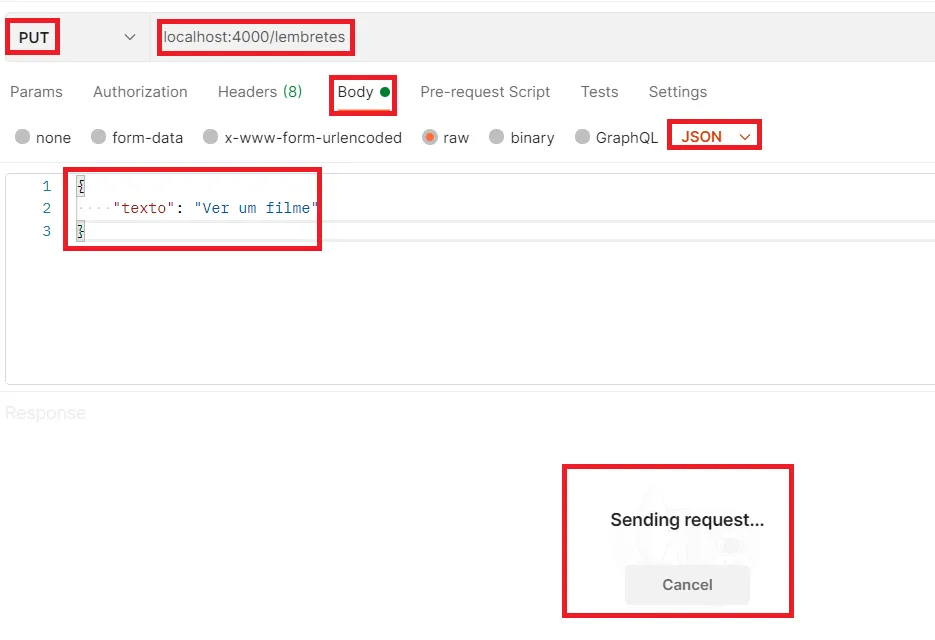This screenshot has height=640, width=935.
Task: Click line number 3 in the editor gutter
Action: point(47,231)
